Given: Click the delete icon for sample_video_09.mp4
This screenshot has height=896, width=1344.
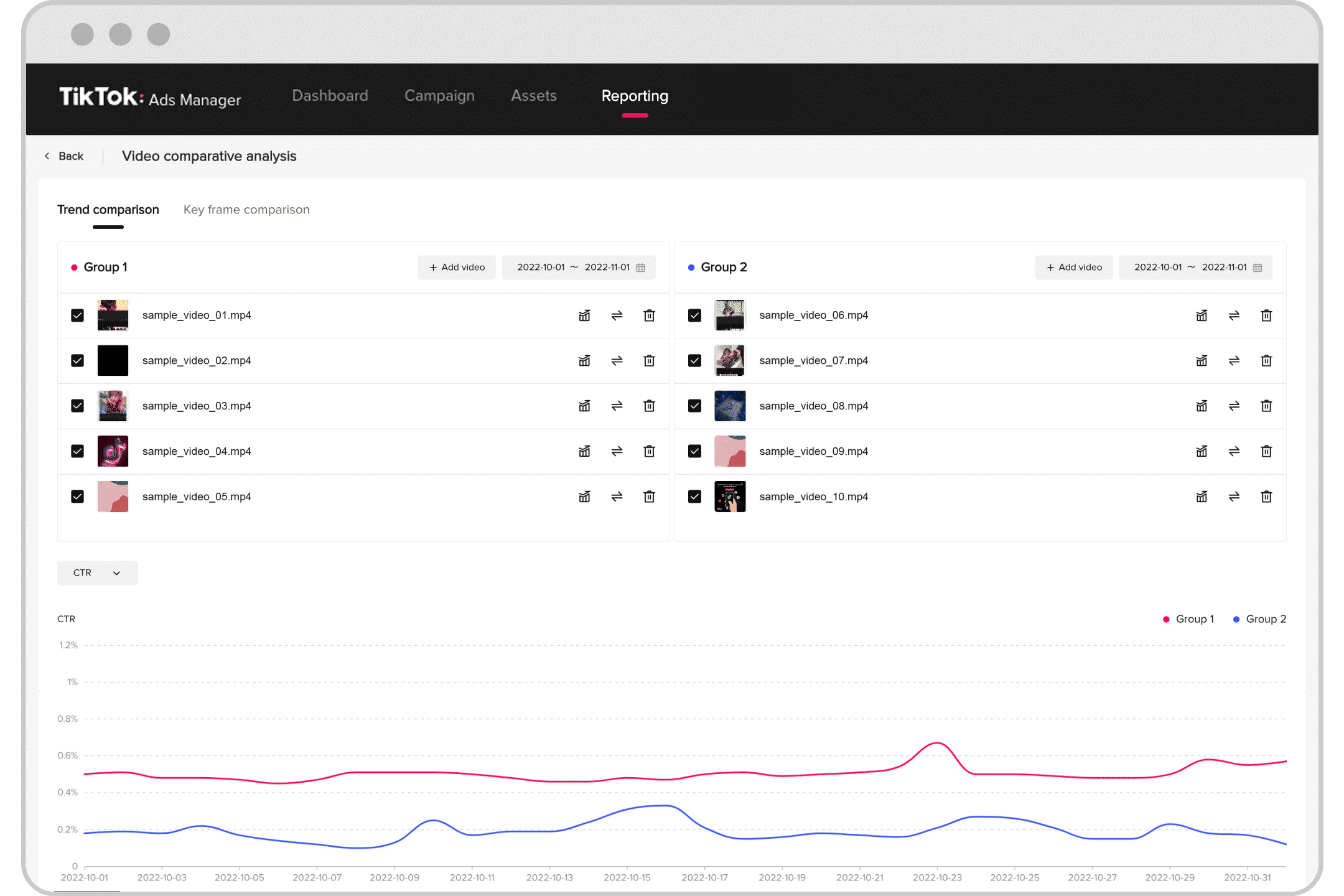Looking at the screenshot, I should pyautogui.click(x=1265, y=451).
